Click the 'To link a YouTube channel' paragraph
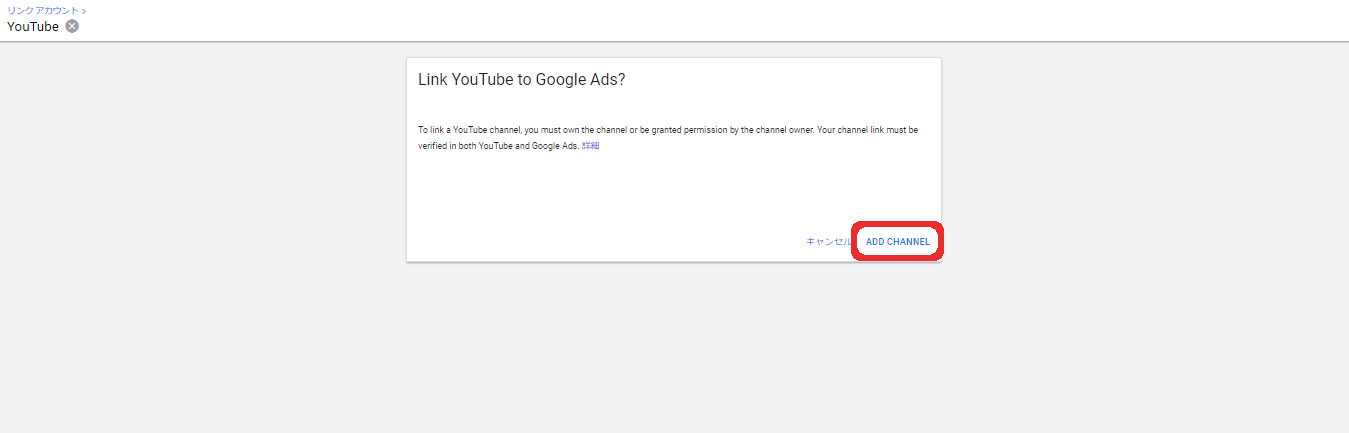The image size is (1349, 433). [668, 138]
